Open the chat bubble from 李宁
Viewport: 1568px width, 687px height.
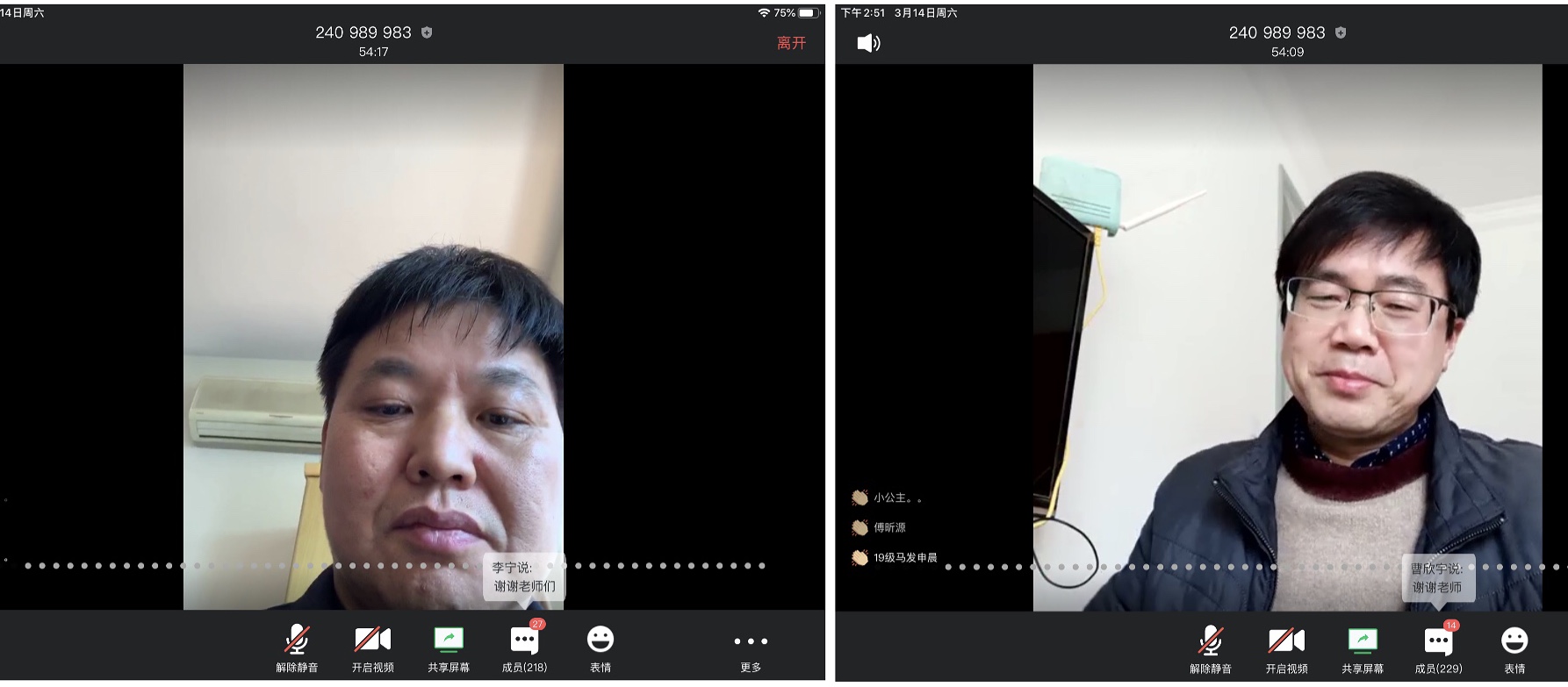(523, 577)
